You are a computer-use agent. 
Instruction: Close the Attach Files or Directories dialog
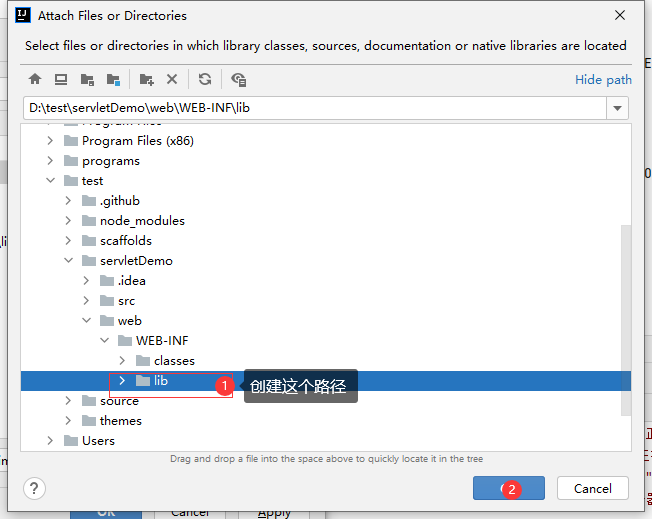tap(620, 15)
